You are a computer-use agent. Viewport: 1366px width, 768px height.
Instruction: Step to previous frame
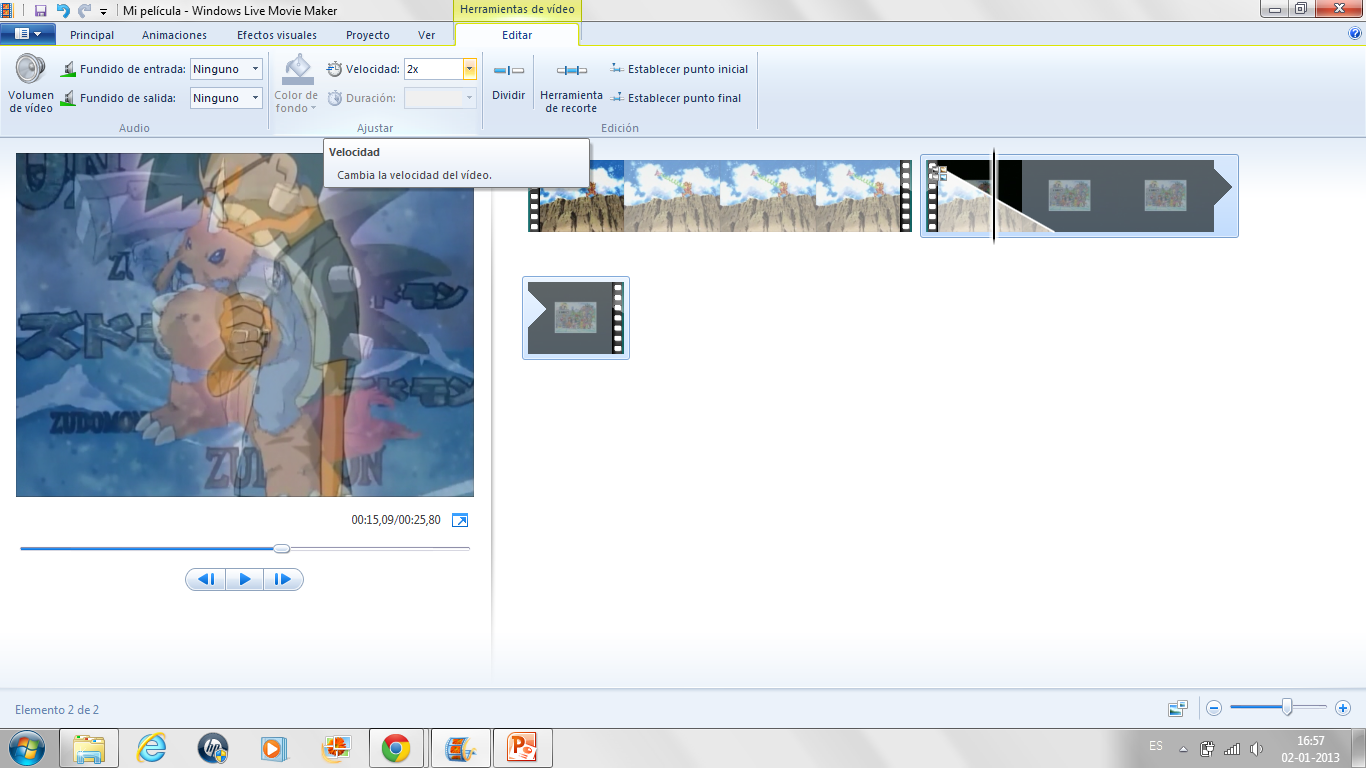[206, 579]
